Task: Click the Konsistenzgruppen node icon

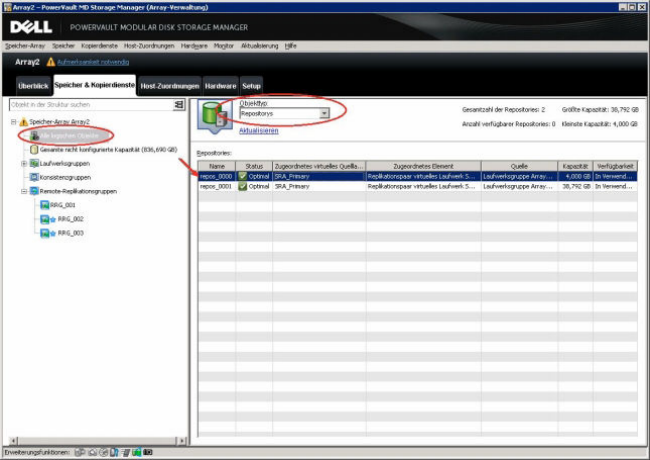Action: [x=34, y=177]
